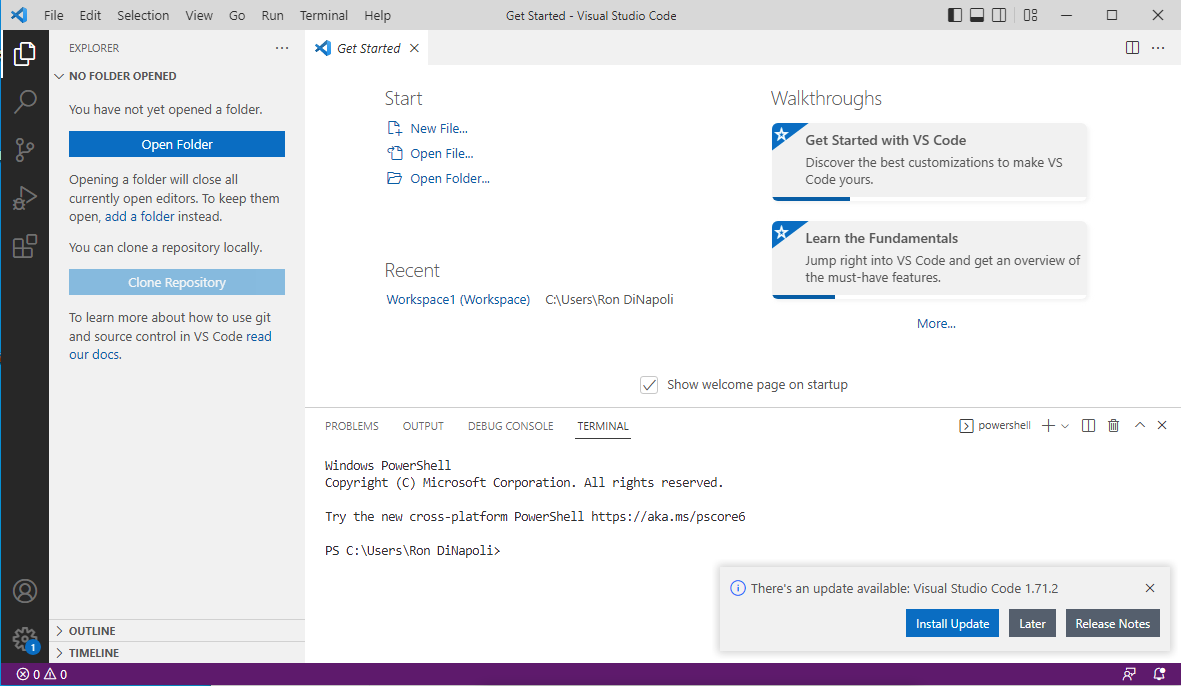1181x686 pixels.
Task: Open the launch profile dropdown beside new terminal
Action: (1065, 426)
